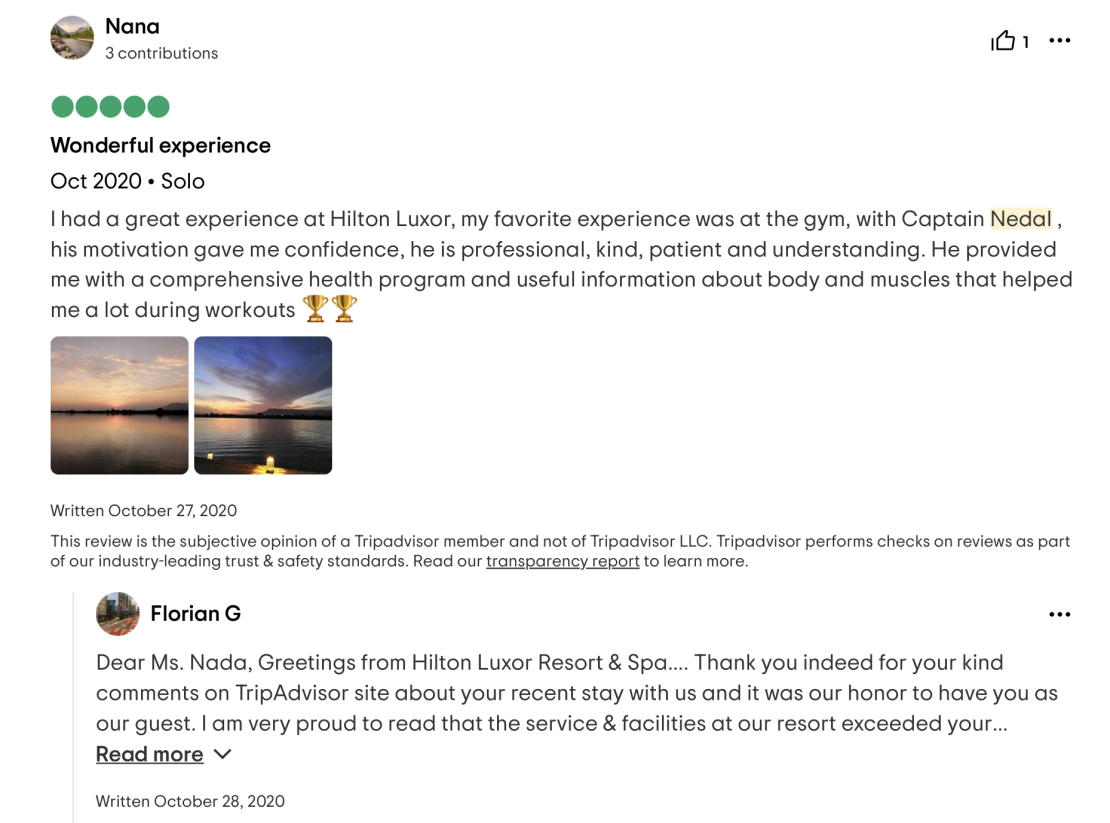Expand the reply with Read more
The height and width of the screenshot is (823, 1110).
click(149, 754)
